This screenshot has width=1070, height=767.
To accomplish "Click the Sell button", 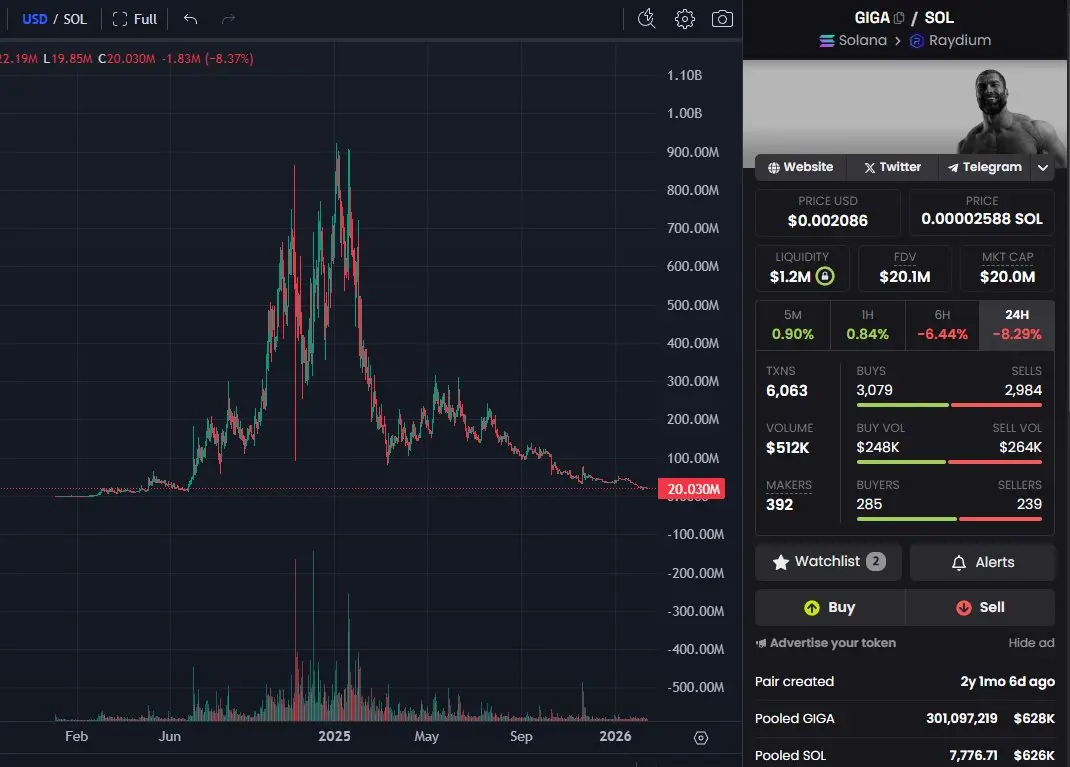I will click(981, 607).
